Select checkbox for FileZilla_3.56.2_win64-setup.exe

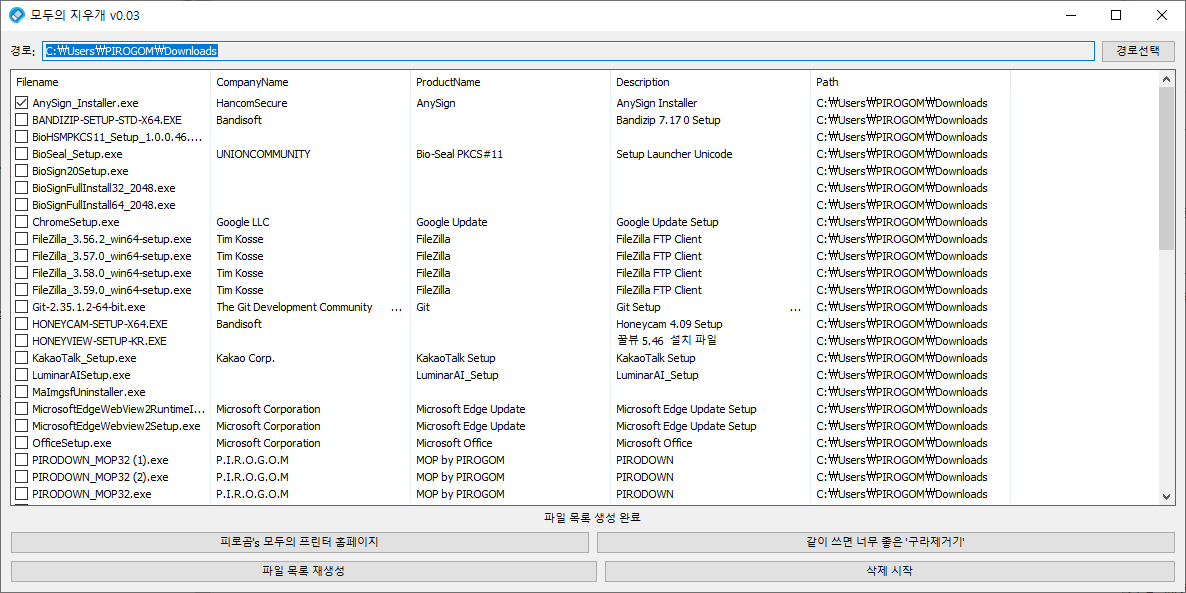21,239
